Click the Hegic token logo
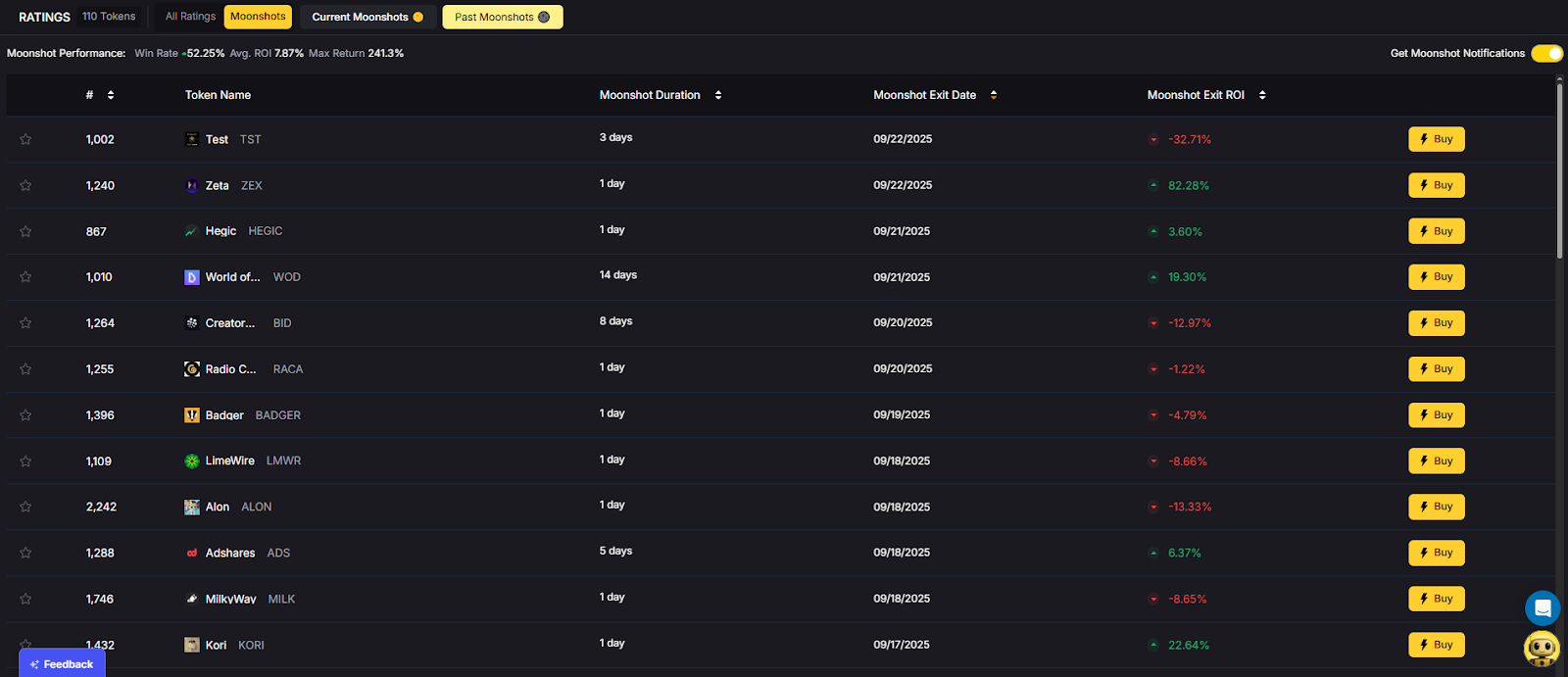Screen dimensions: 1568x677 coord(192,231)
